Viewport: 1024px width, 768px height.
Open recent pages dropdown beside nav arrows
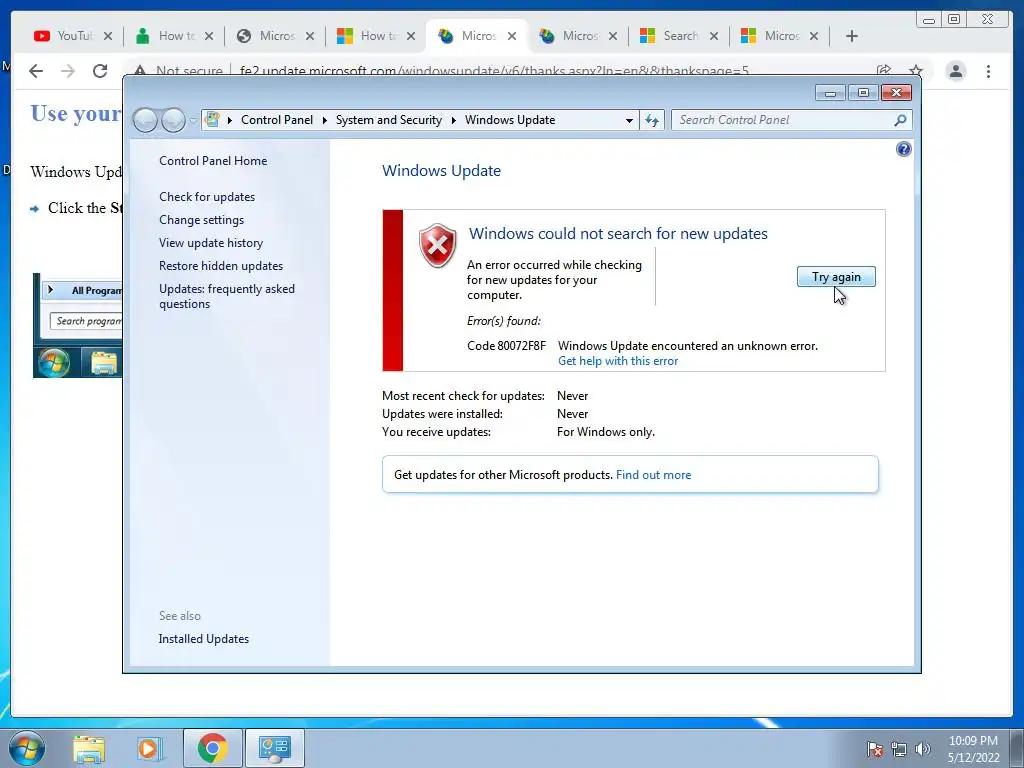point(193,121)
